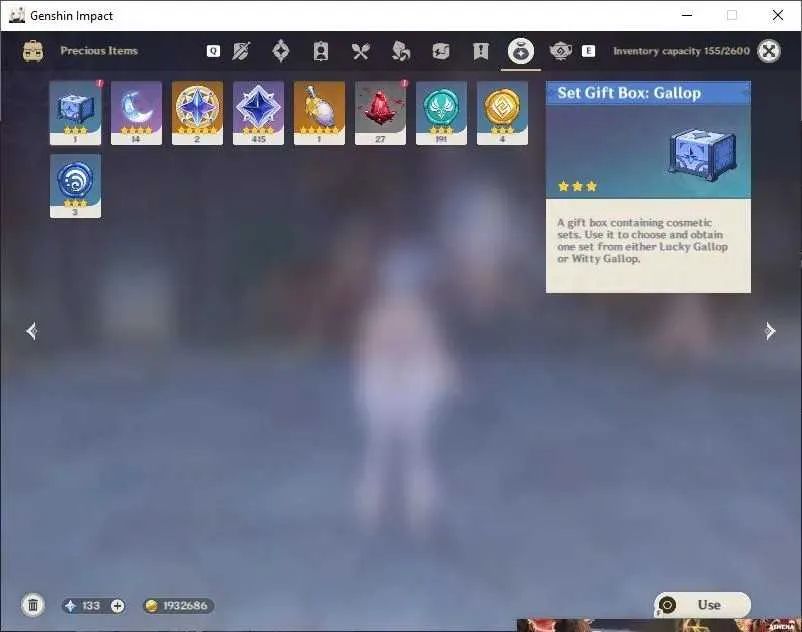802x632 pixels.
Task: Open the Materials tab flower icon
Action: (x=400, y=51)
